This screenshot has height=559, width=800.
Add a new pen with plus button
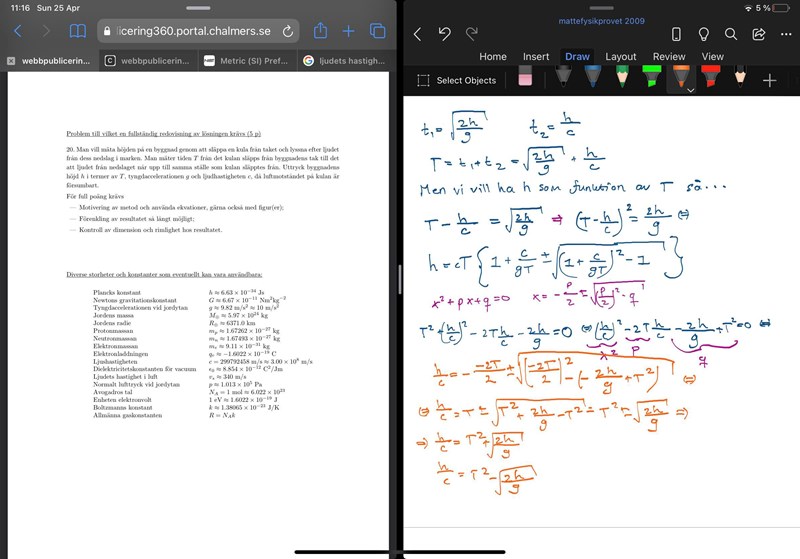769,80
